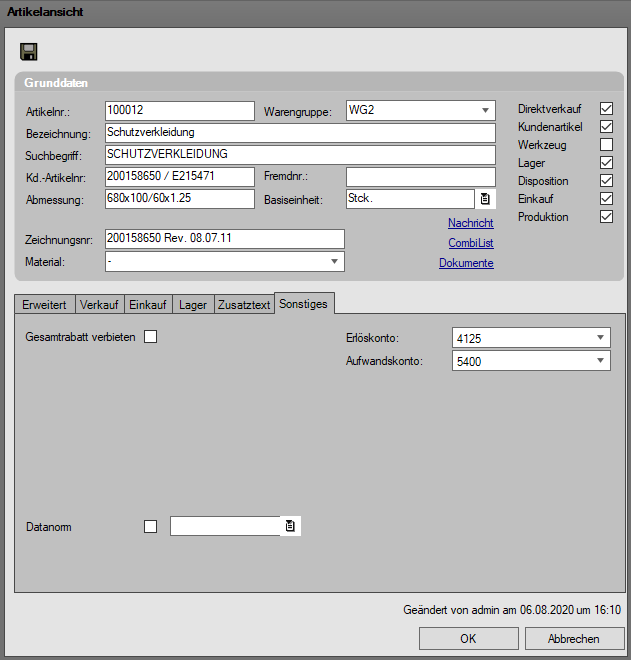Click the Nachricht link

click(471, 223)
